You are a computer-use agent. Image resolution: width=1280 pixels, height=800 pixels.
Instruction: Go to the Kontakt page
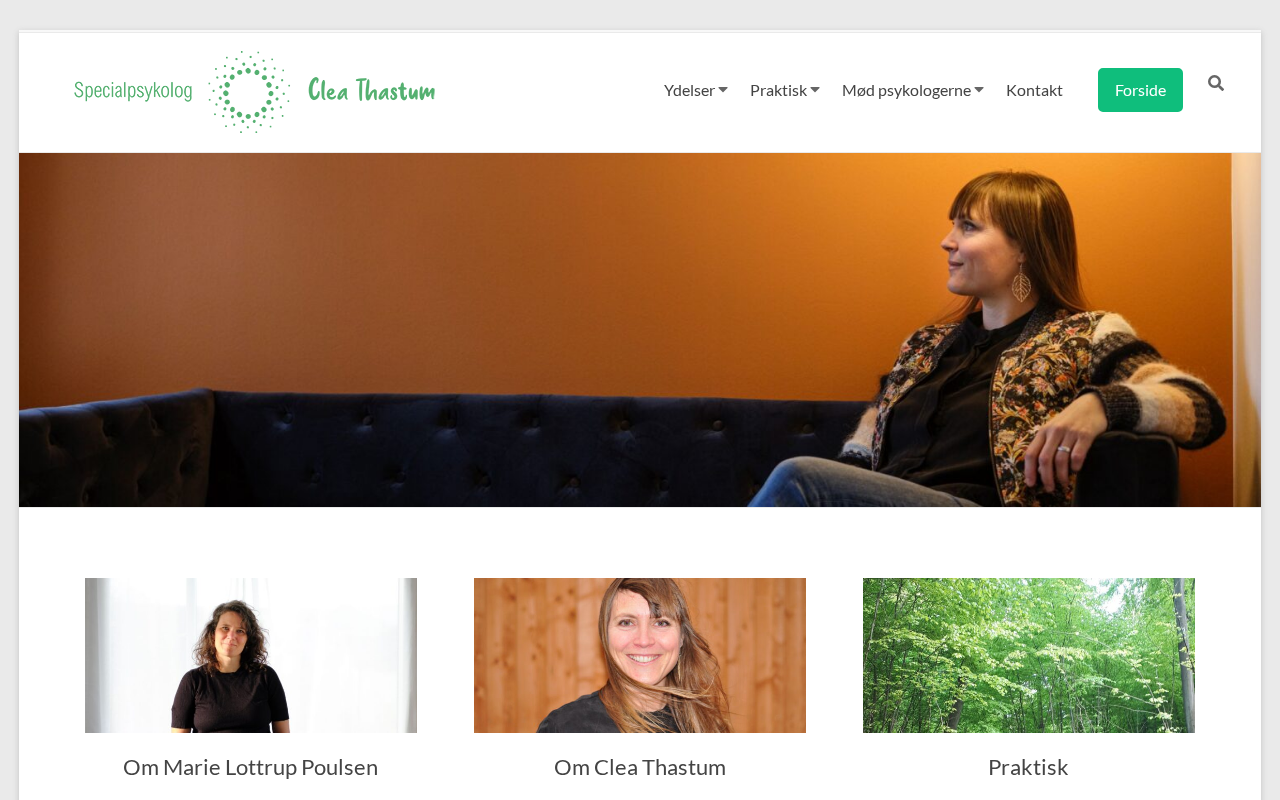coord(1034,90)
